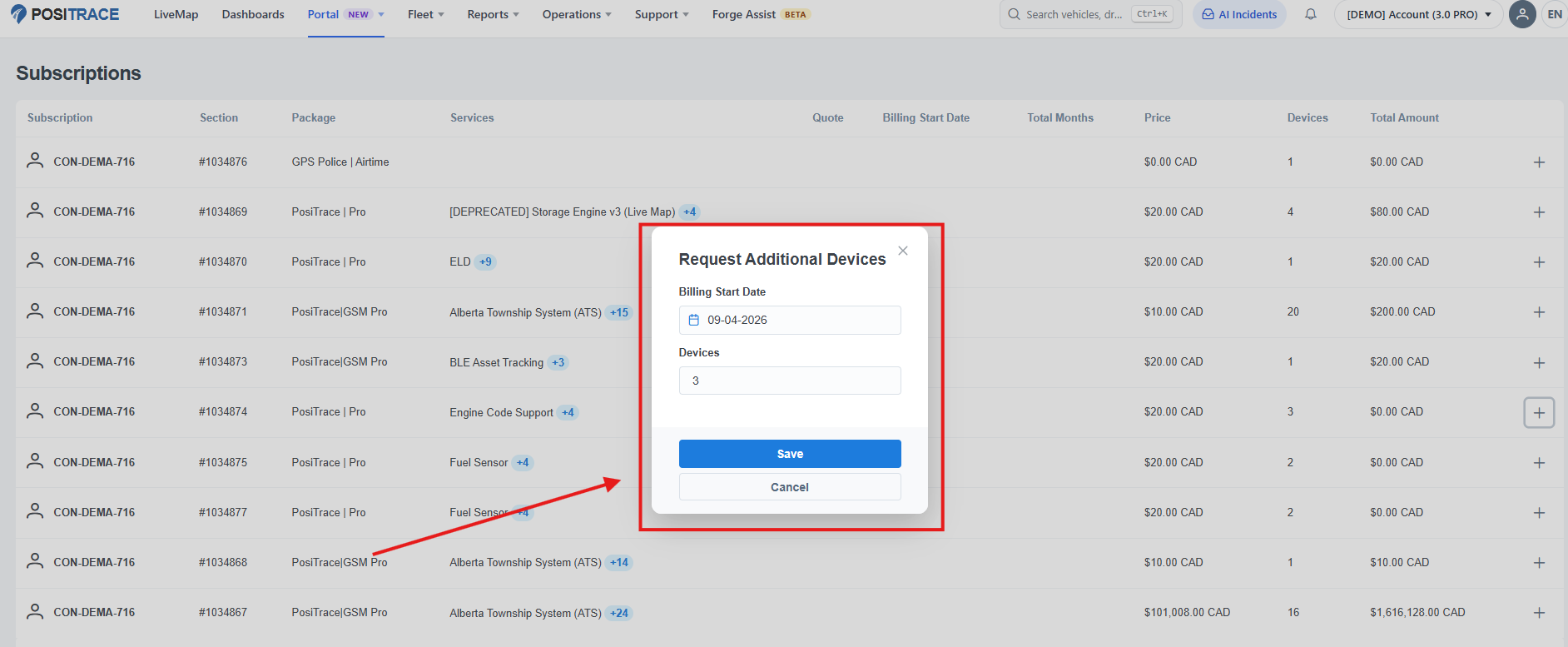Click the Devices column header in the table
Screen dimensions: 1568x647
coord(1307,118)
